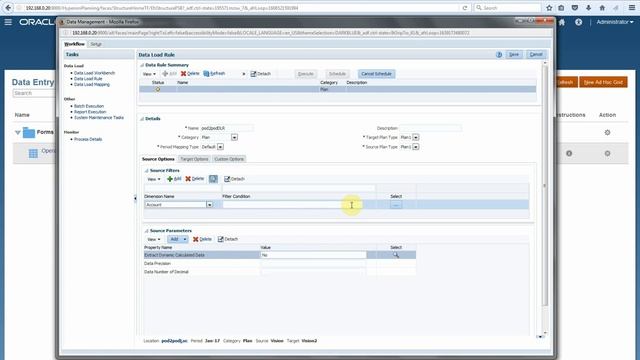Open Data Load Mapping task link
640x360 pixels.
[x=92, y=84]
